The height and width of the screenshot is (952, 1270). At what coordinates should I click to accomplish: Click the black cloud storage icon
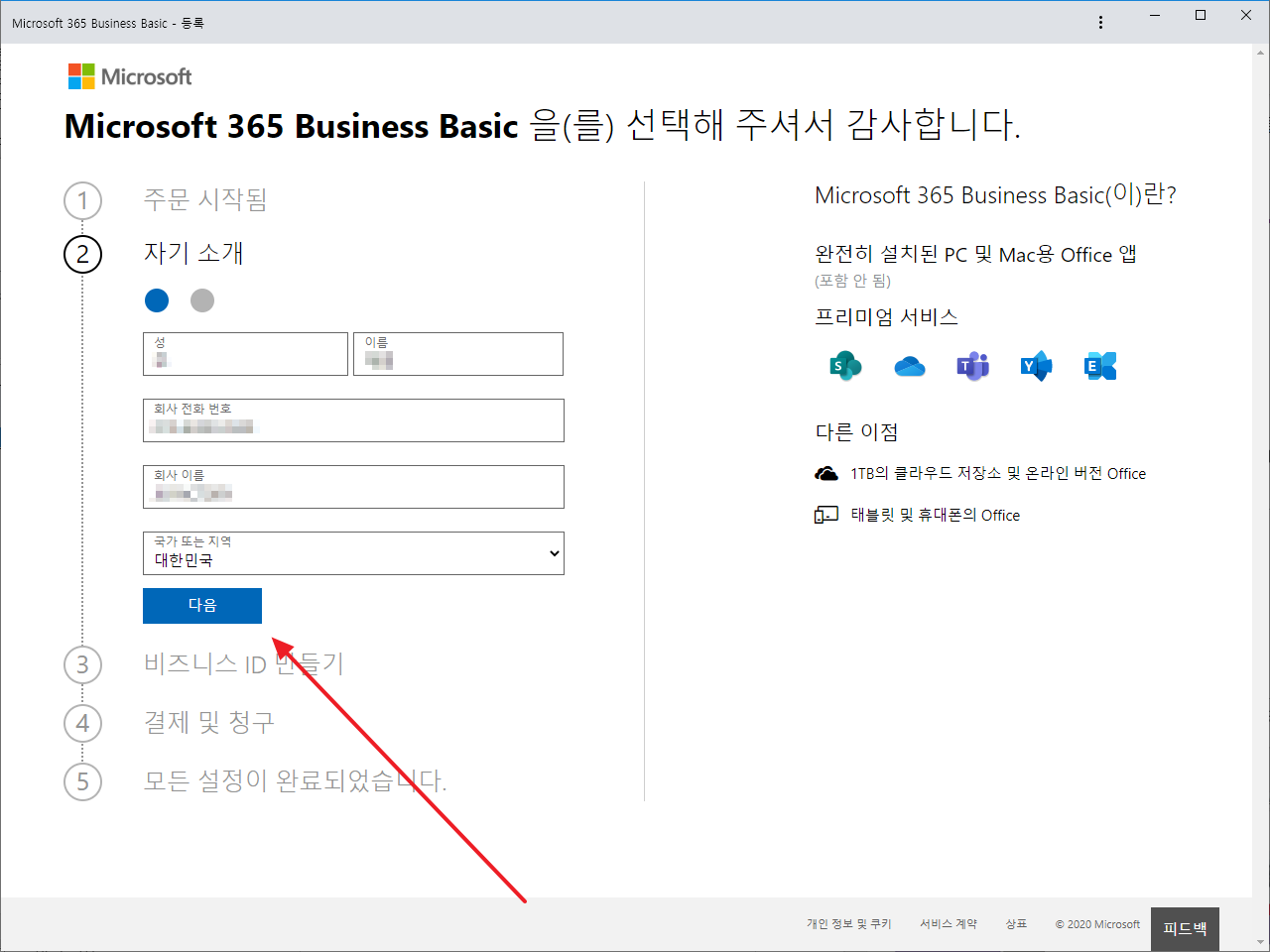pos(826,474)
